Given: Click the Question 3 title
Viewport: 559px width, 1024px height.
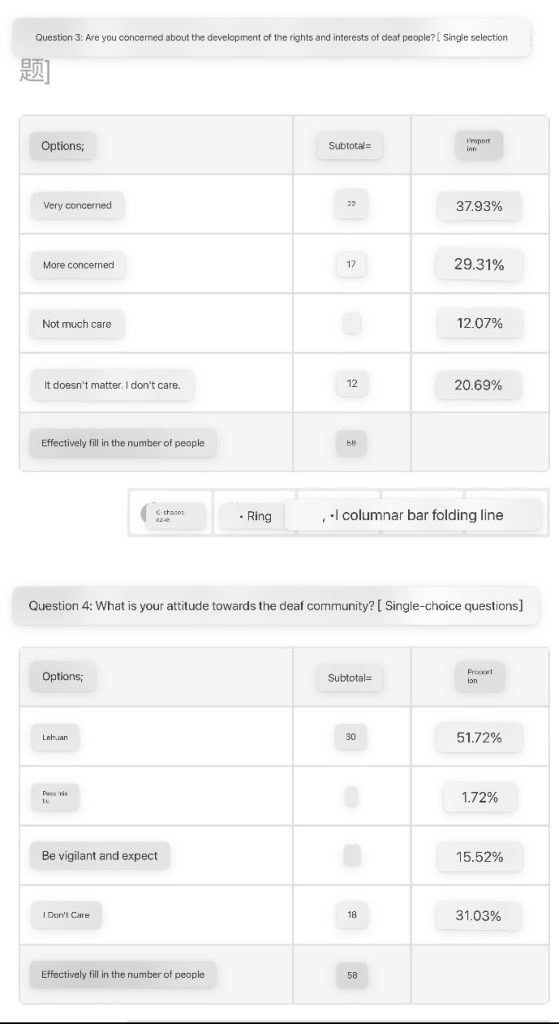Looking at the screenshot, I should [271, 37].
